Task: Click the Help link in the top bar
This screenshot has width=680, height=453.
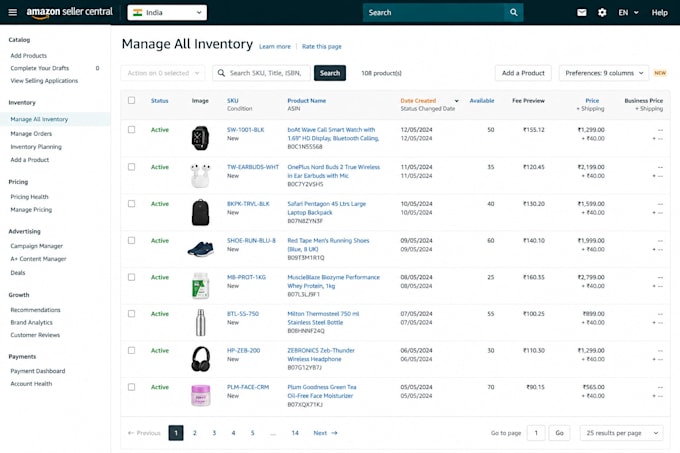Action: coord(660,13)
